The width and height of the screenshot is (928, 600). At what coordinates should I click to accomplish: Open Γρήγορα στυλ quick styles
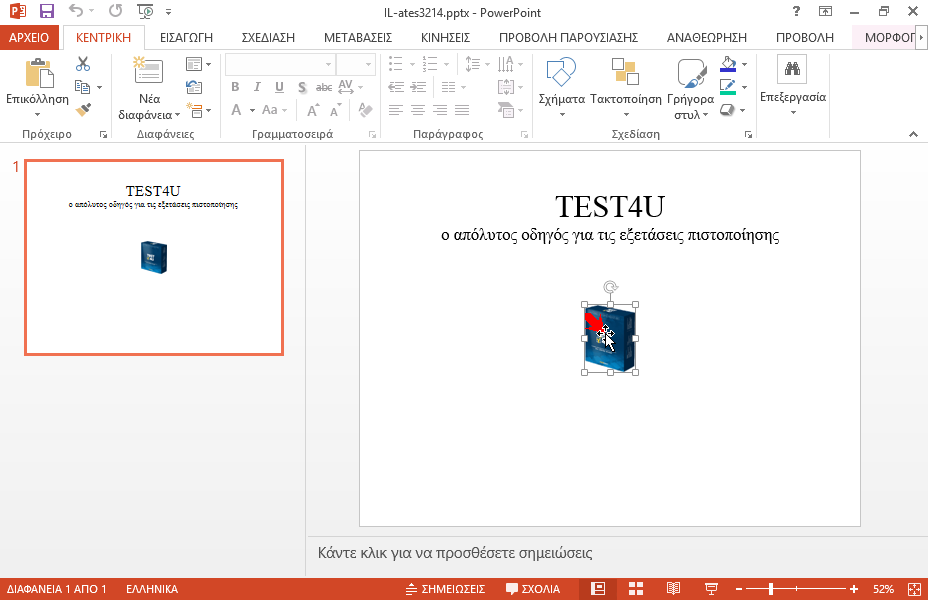[x=691, y=89]
